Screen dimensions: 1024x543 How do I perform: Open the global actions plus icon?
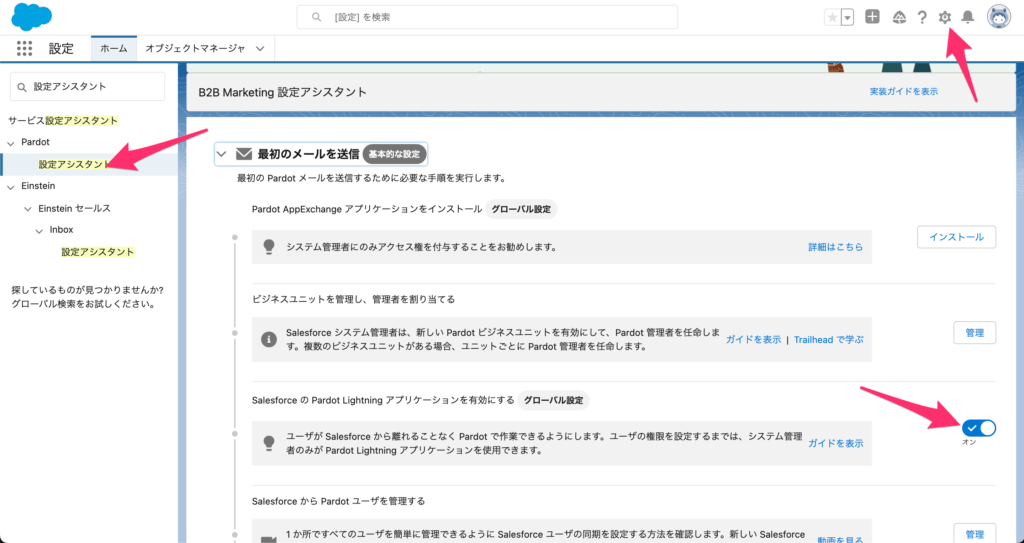pos(872,17)
